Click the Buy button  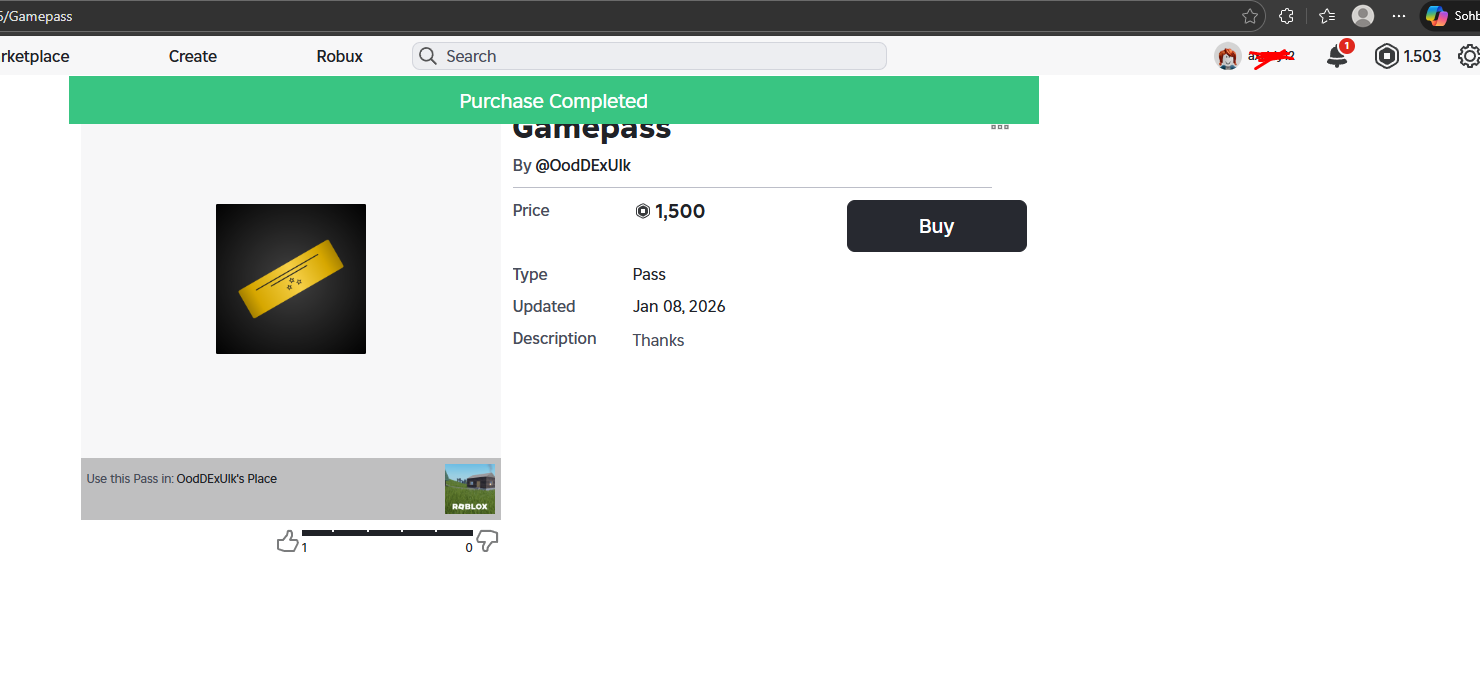(x=937, y=226)
